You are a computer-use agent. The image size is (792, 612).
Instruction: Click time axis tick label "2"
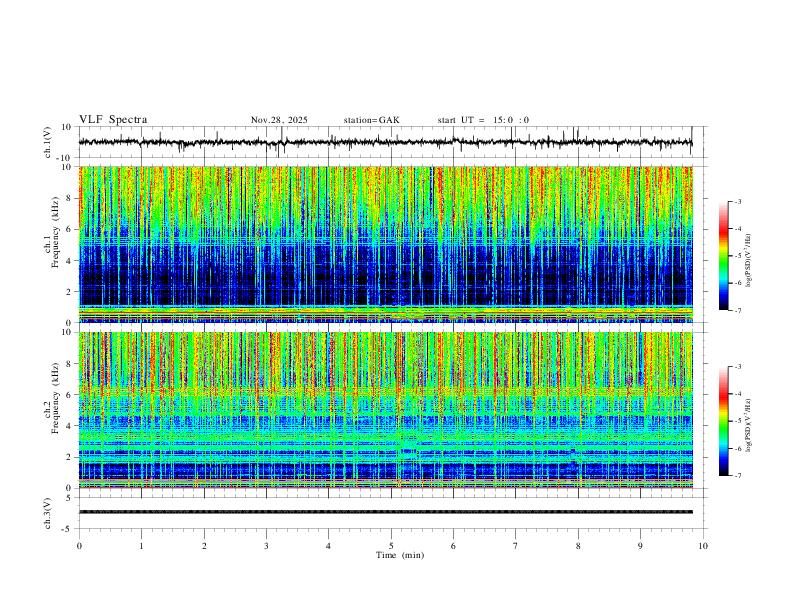coord(204,546)
